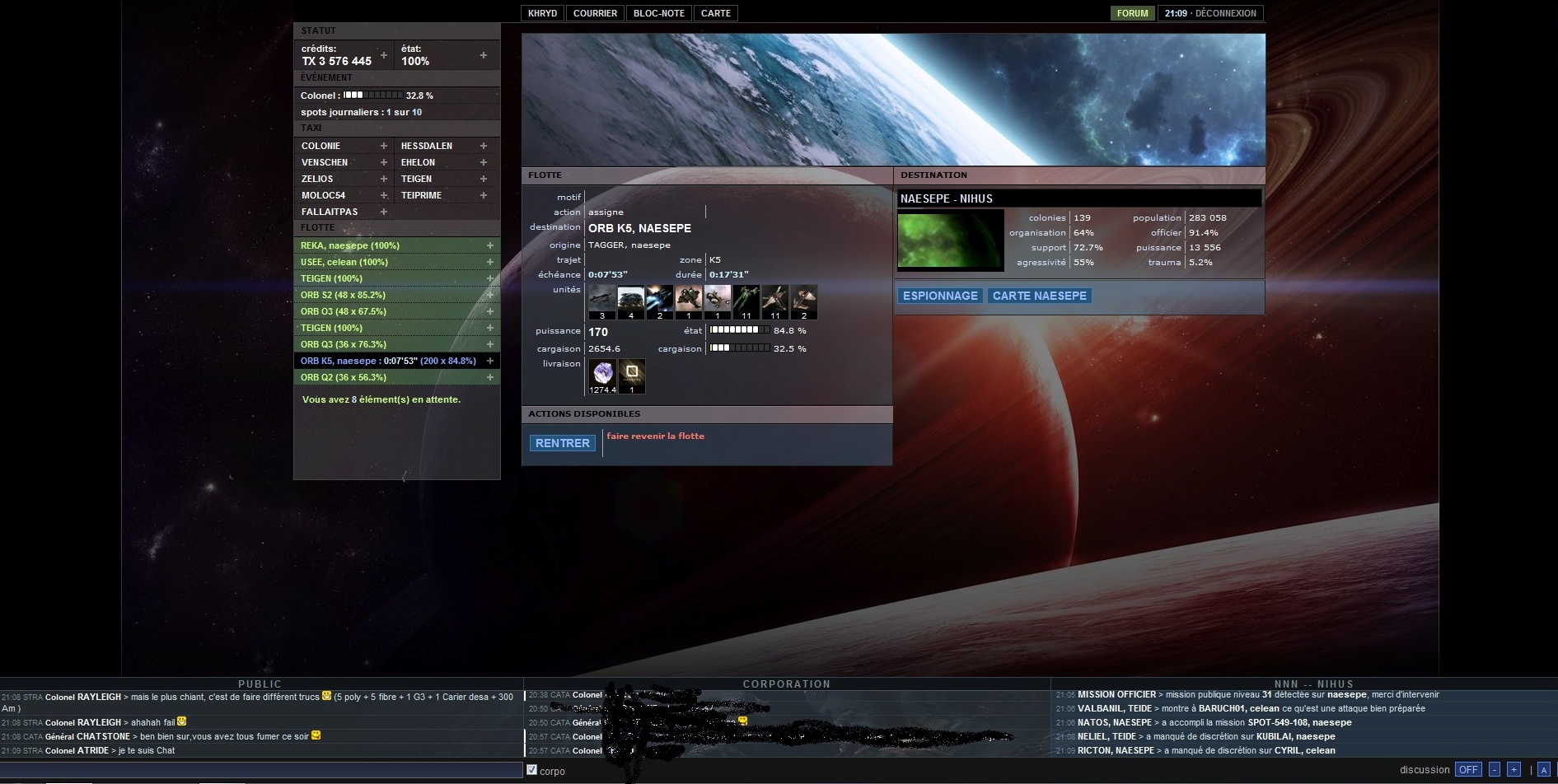
Task: Expand the FALLAITPAS taxi entry plus
Action: [x=384, y=212]
